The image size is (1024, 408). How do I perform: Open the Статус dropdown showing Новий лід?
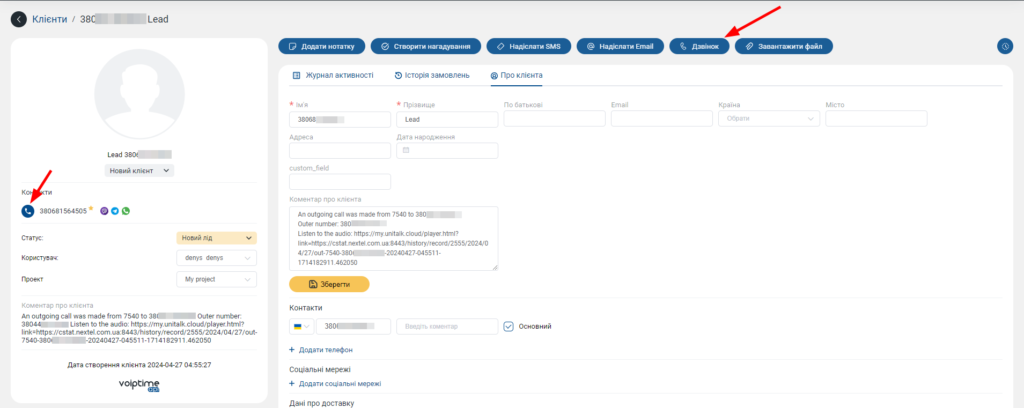tap(215, 238)
